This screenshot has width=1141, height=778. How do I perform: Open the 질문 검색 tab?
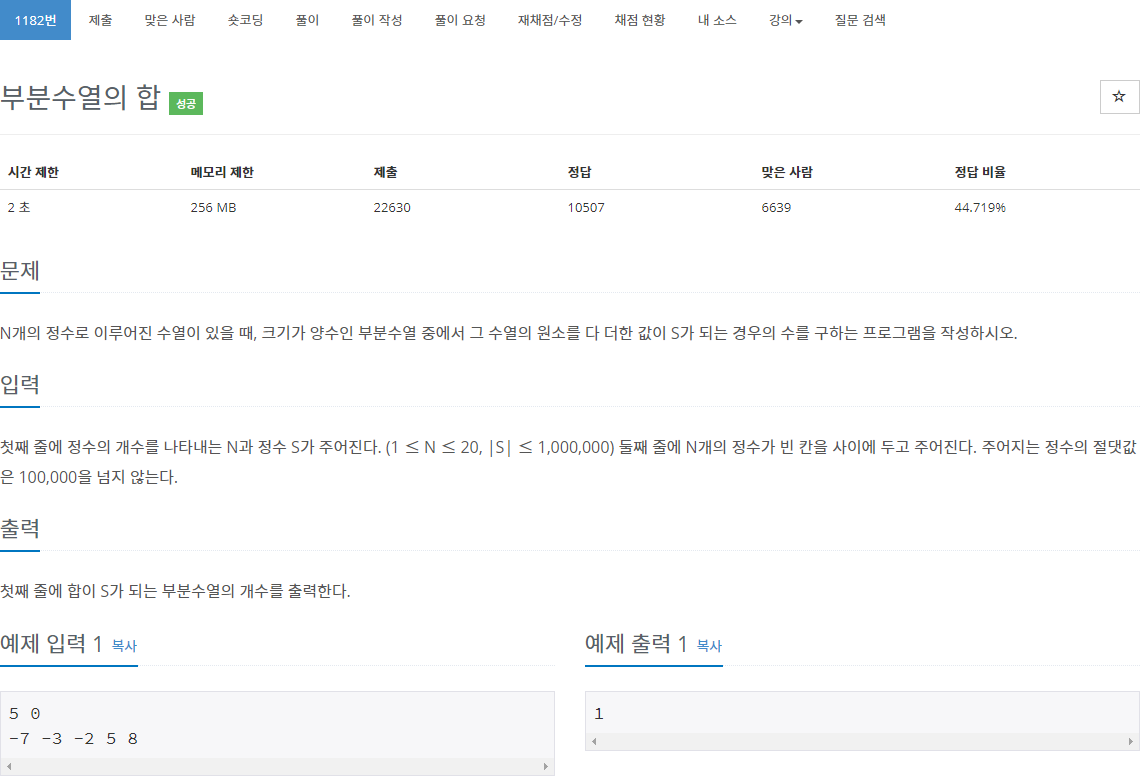(x=860, y=20)
